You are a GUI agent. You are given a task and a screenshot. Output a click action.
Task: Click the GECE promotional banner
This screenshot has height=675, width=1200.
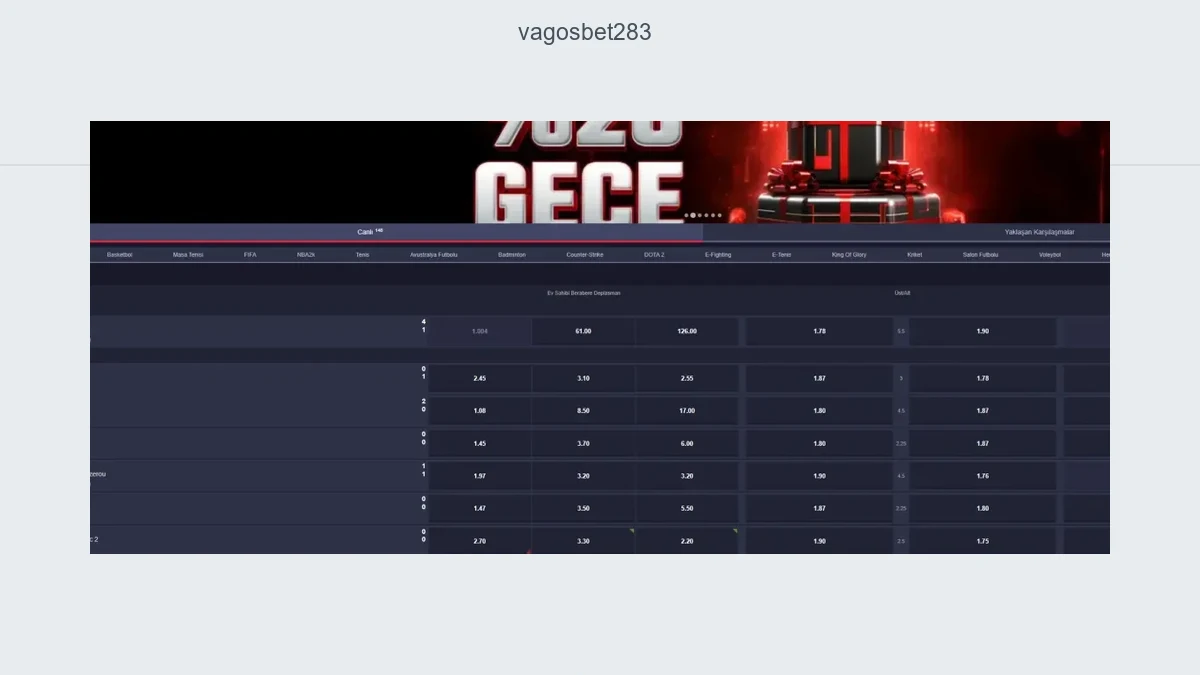[x=600, y=172]
